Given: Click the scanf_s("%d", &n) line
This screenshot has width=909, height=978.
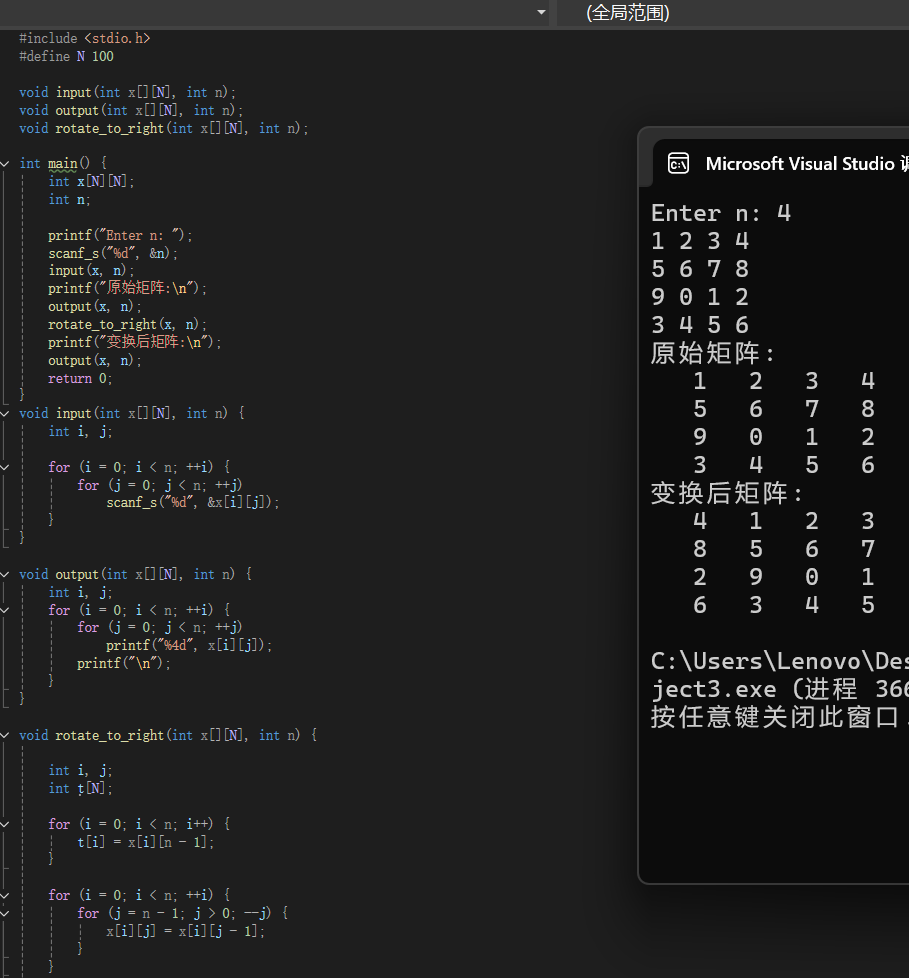Looking at the screenshot, I should [113, 253].
